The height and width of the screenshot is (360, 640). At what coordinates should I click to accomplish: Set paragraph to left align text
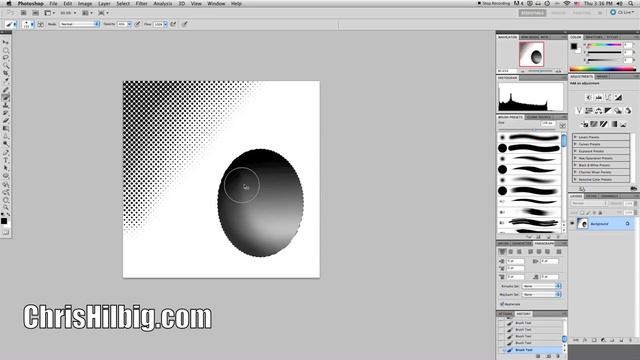[x=502, y=252]
